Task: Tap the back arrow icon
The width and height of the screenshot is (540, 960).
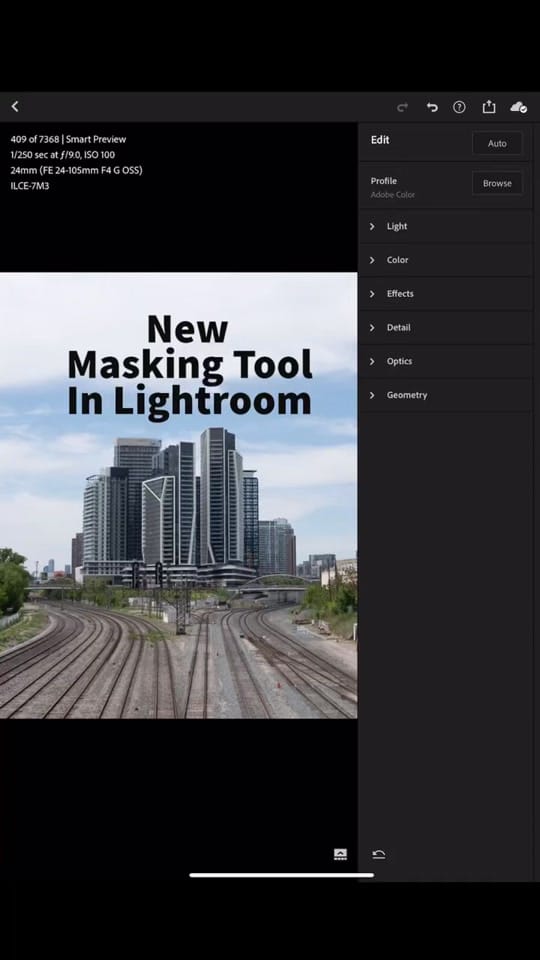Action: pos(15,107)
